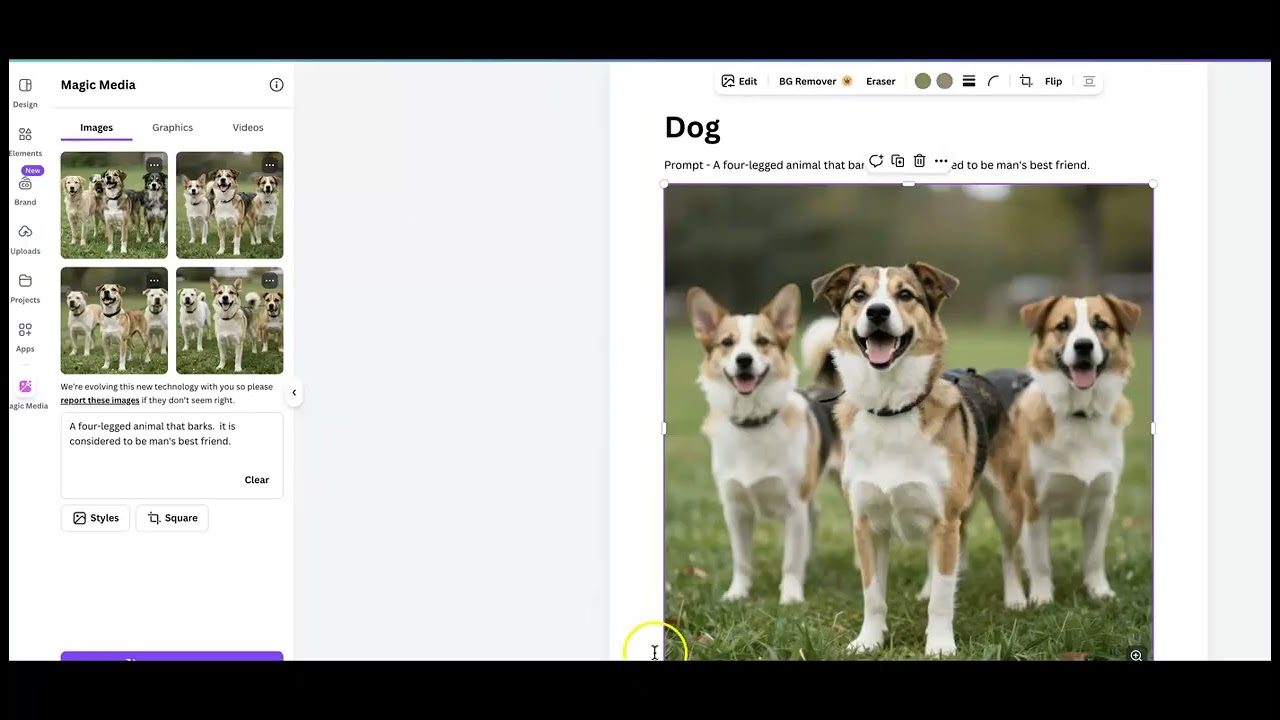Click the taupe gray color swatch

tap(945, 81)
